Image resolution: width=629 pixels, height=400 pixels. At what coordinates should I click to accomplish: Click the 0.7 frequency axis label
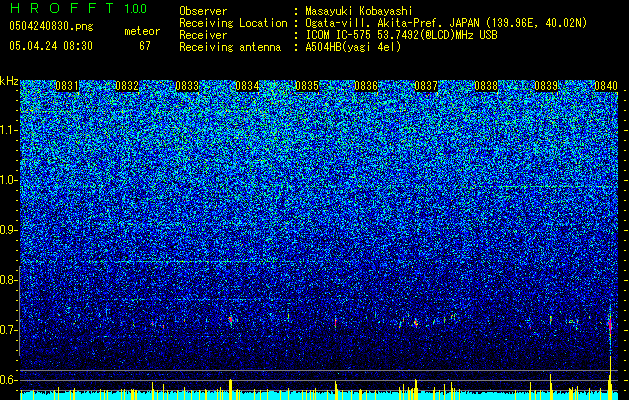9,330
